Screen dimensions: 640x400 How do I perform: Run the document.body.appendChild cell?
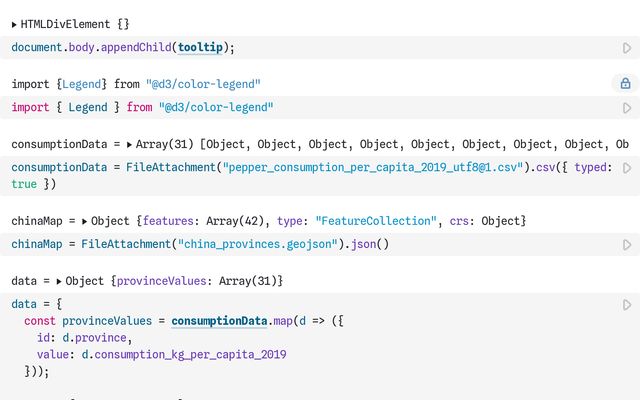(x=627, y=48)
